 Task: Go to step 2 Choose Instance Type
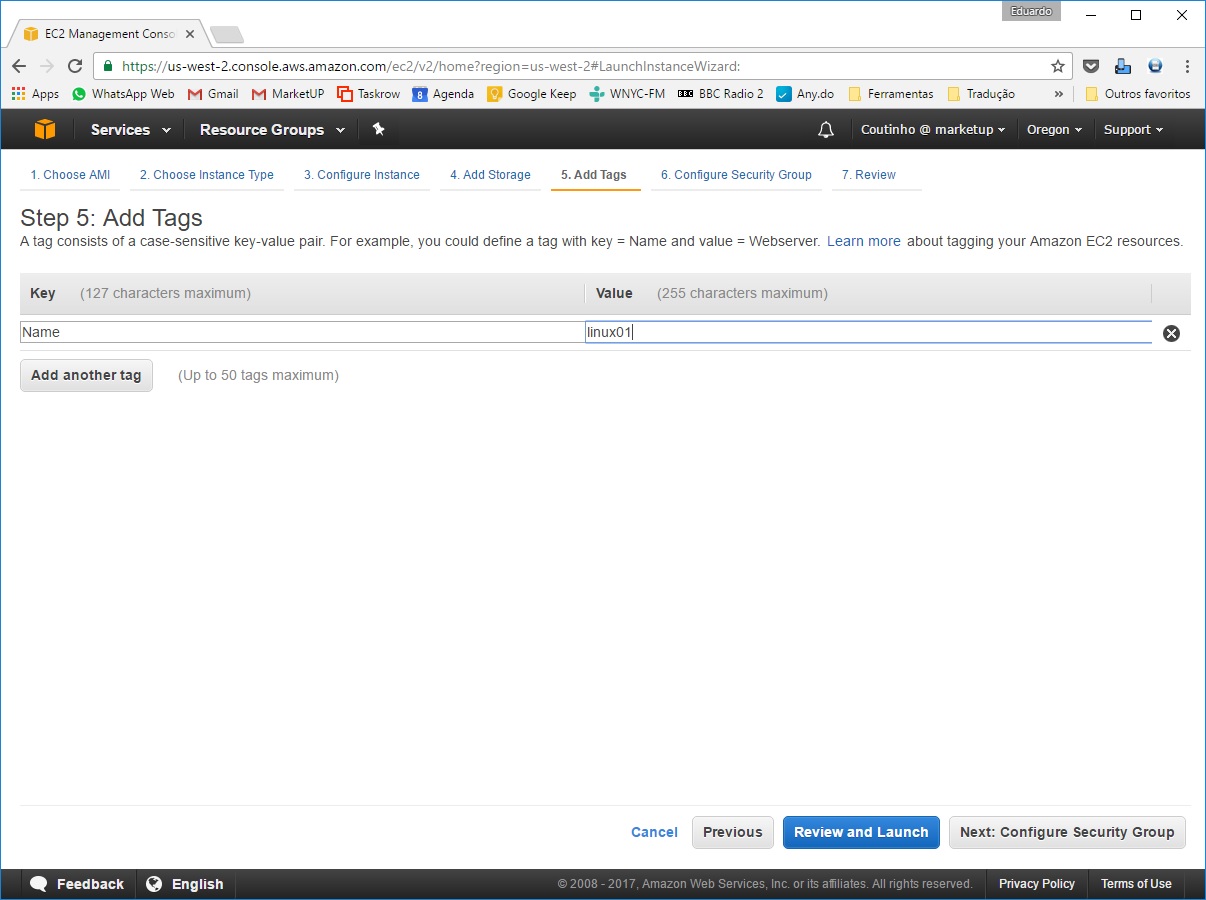207,175
